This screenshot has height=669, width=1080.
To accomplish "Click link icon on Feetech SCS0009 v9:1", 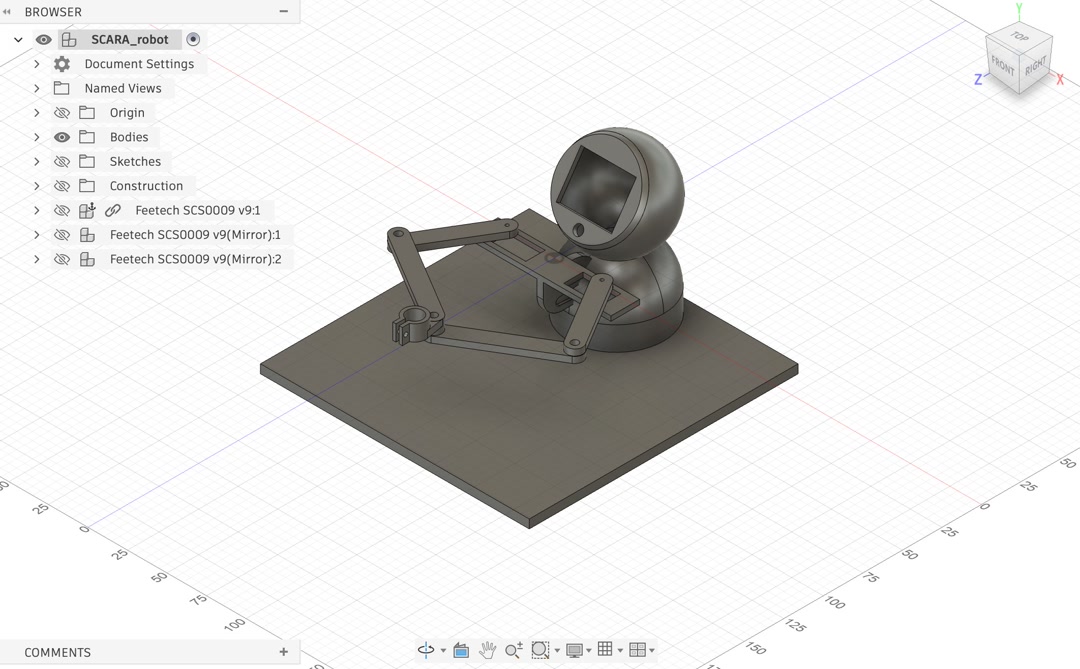I will pyautogui.click(x=112, y=211).
